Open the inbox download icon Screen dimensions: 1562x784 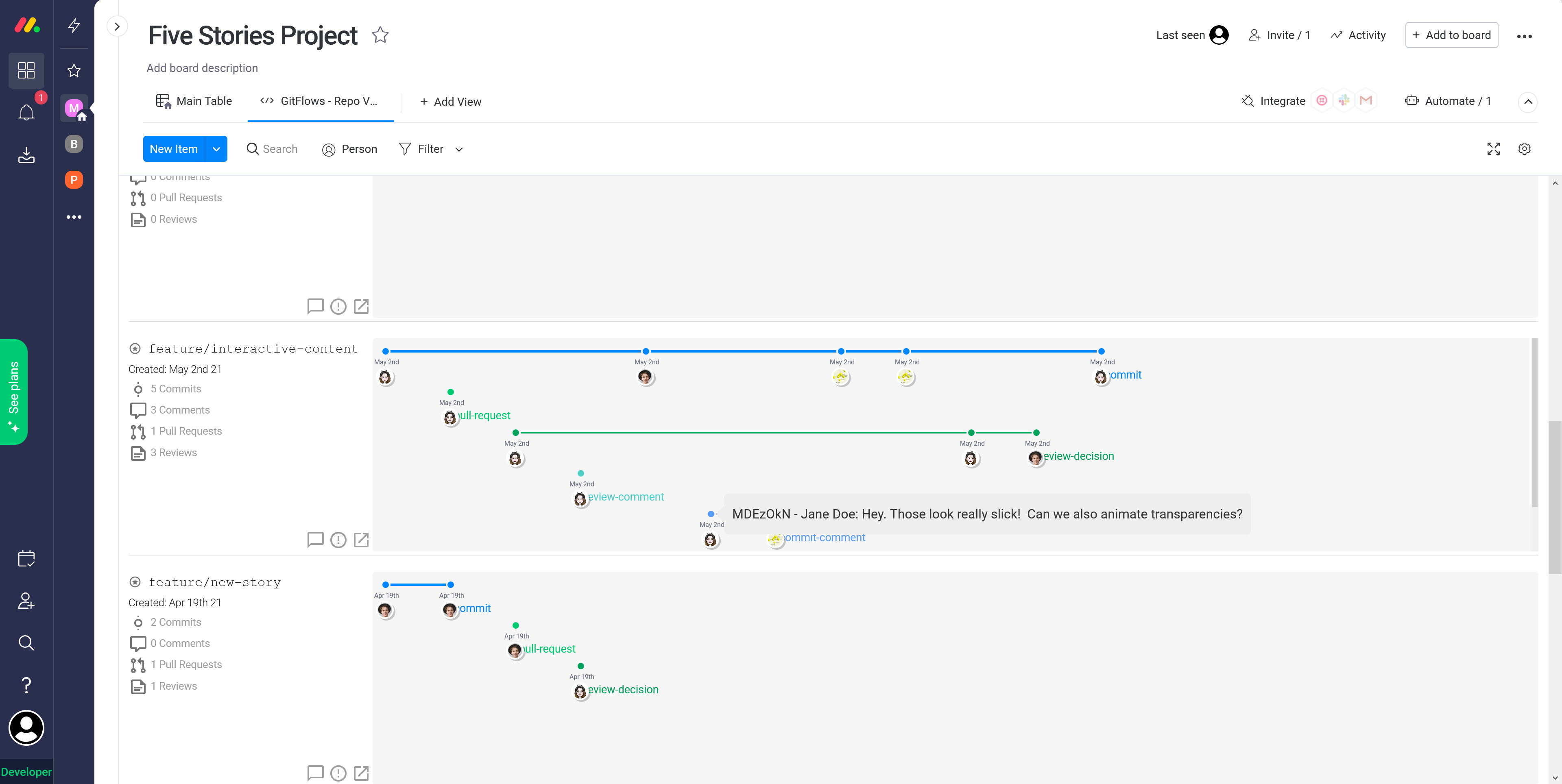point(26,155)
